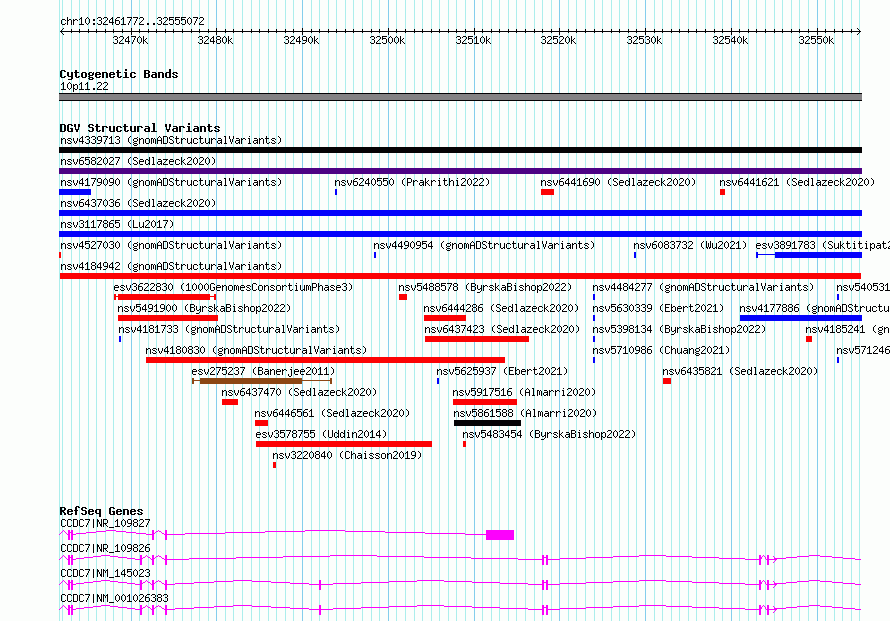Open nsv4181733 gnomAD variant label
Viewport: 890px width, 621px height.
coord(229,329)
